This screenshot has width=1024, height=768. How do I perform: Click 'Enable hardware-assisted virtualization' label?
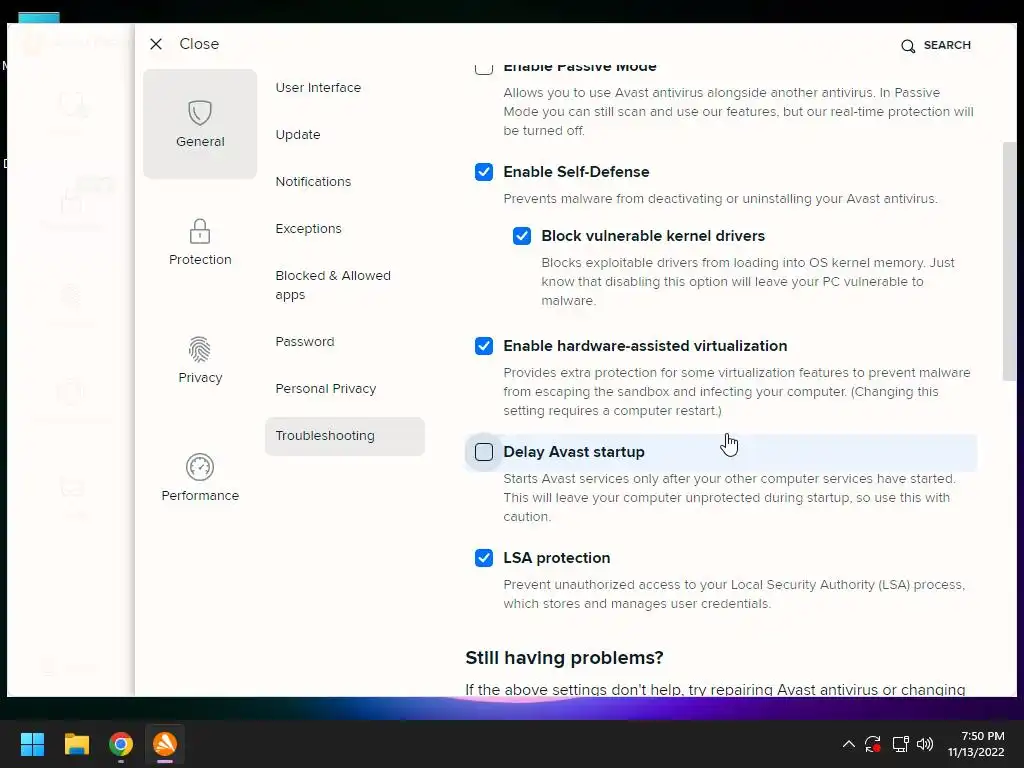pos(645,345)
